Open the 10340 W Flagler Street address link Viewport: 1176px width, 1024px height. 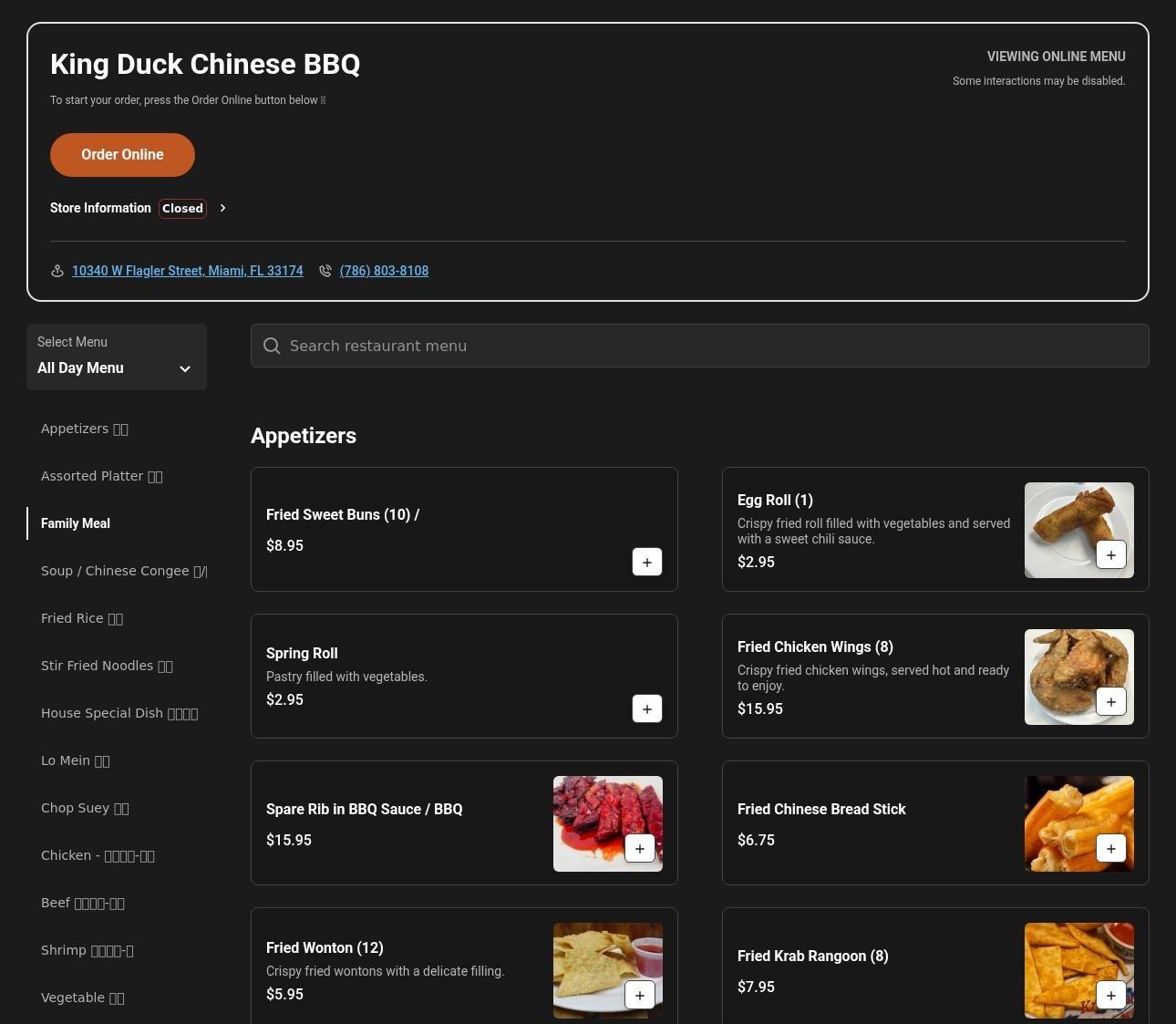[x=187, y=271]
